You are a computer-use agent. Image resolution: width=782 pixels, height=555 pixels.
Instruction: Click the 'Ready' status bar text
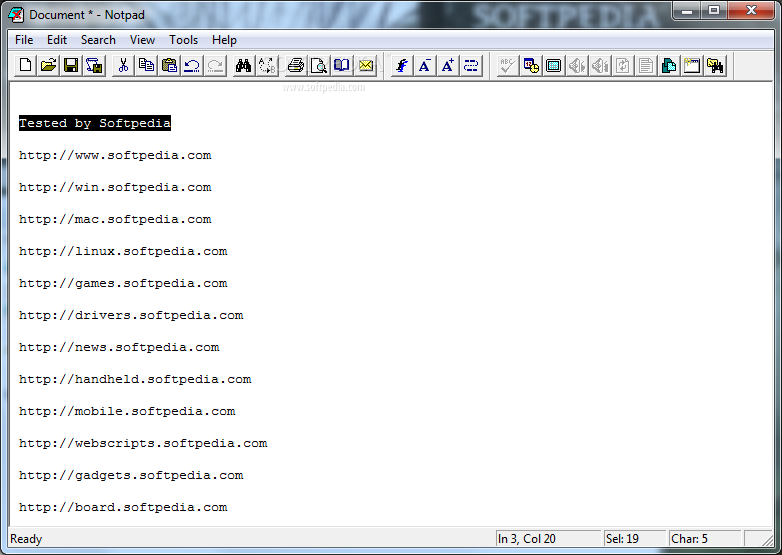pos(26,539)
